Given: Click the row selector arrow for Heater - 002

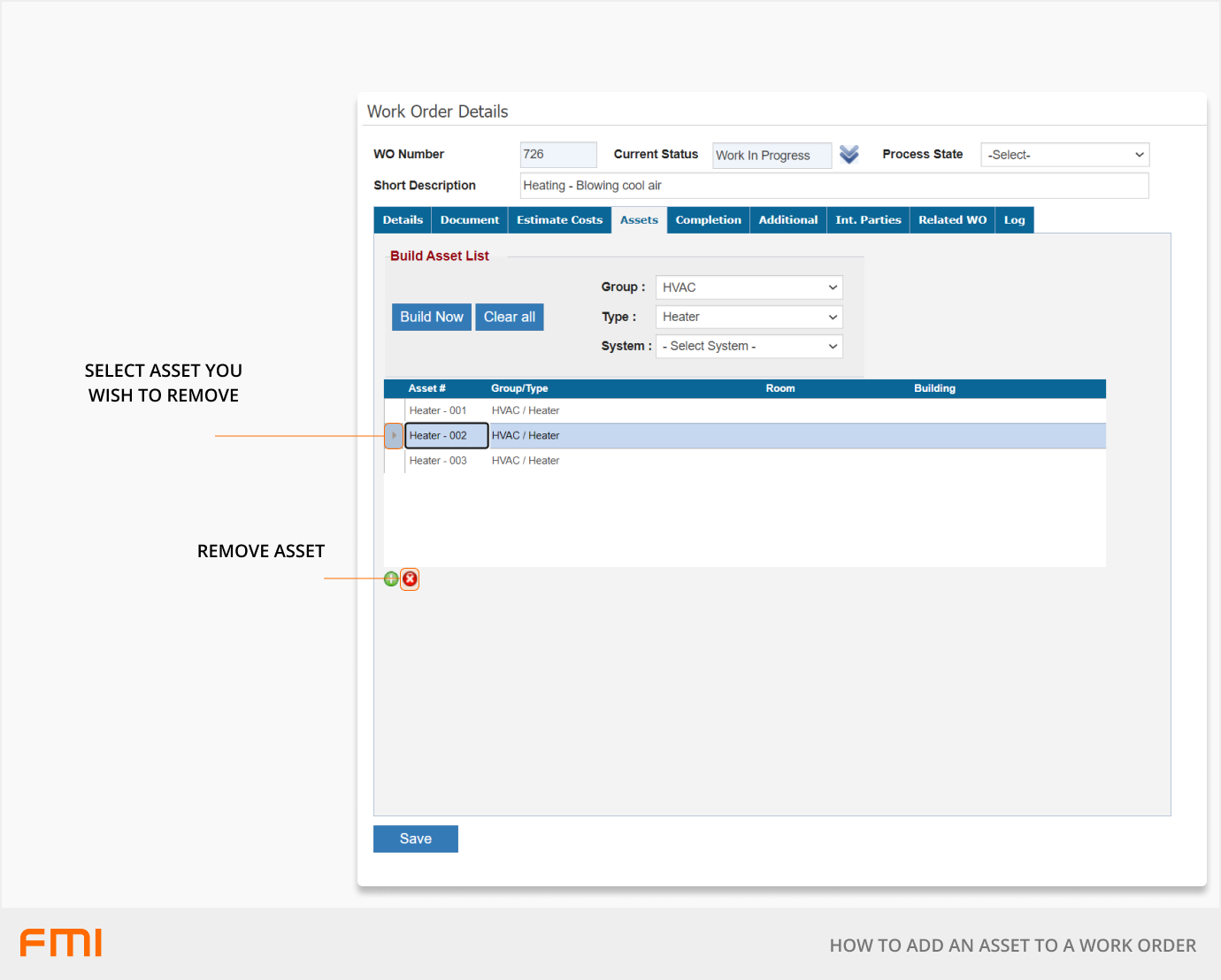Looking at the screenshot, I should [394, 436].
